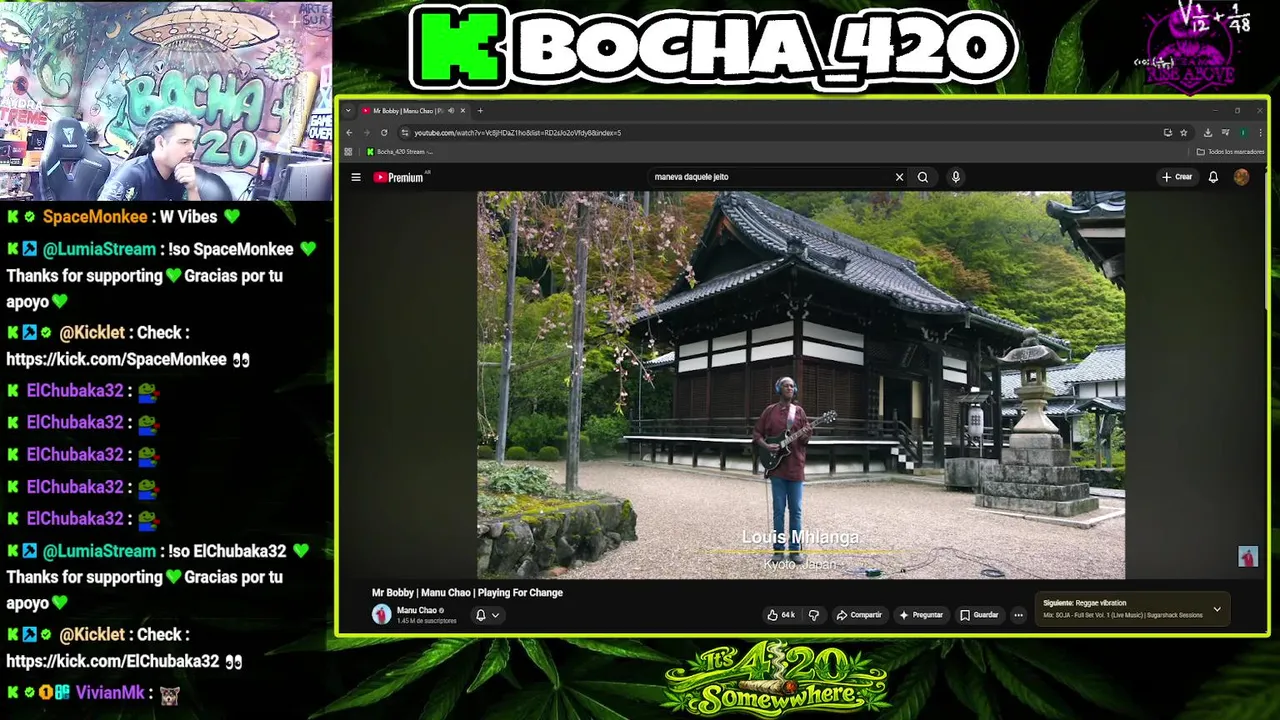Start voice search with microphone icon

pyautogui.click(x=956, y=177)
